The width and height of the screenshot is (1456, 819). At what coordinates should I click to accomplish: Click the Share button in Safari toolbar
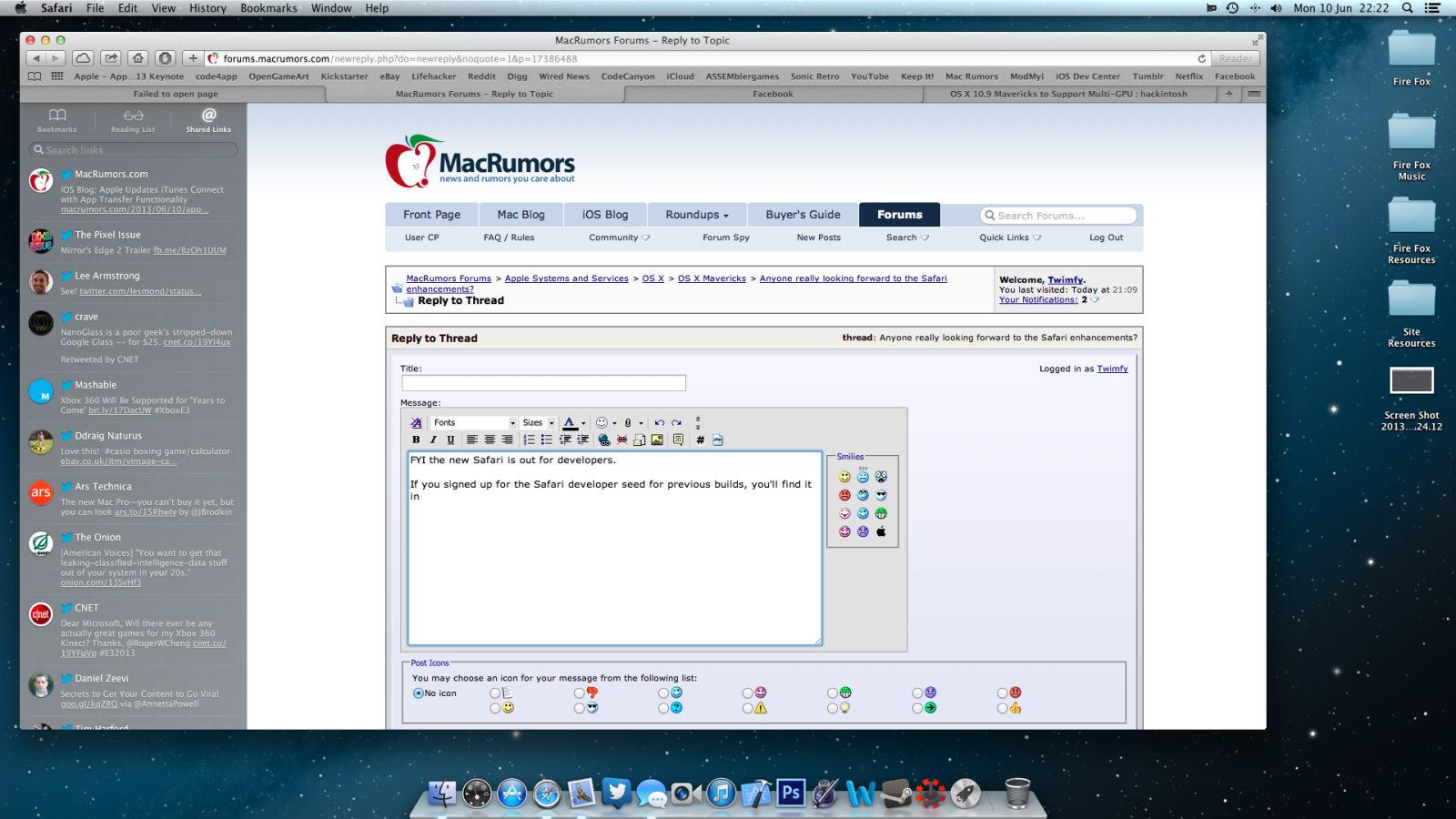click(x=111, y=58)
